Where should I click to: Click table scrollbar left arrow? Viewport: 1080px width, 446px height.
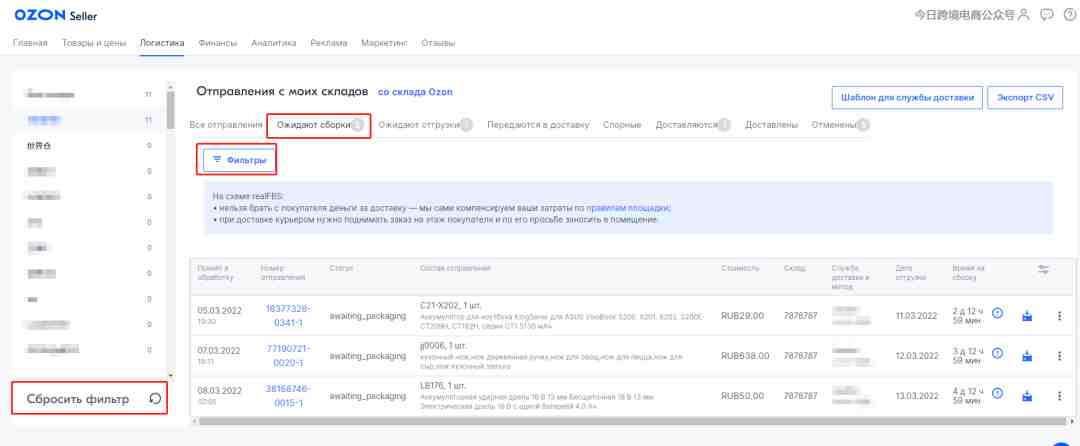point(194,420)
